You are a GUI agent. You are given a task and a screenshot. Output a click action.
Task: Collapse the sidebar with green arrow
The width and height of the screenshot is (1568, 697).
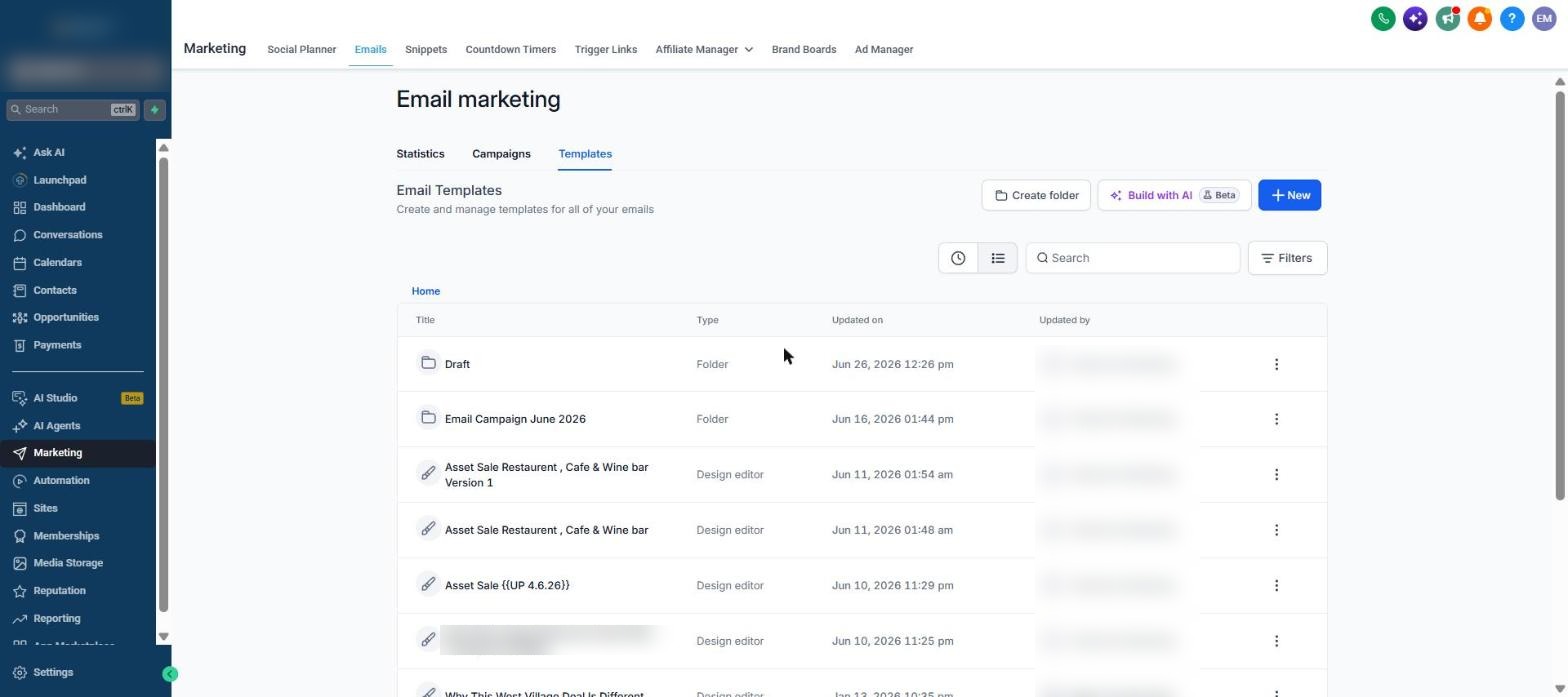click(170, 674)
